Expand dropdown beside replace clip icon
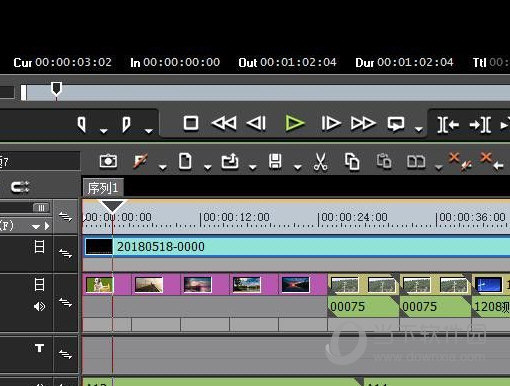510x386 pixels. click(439, 167)
